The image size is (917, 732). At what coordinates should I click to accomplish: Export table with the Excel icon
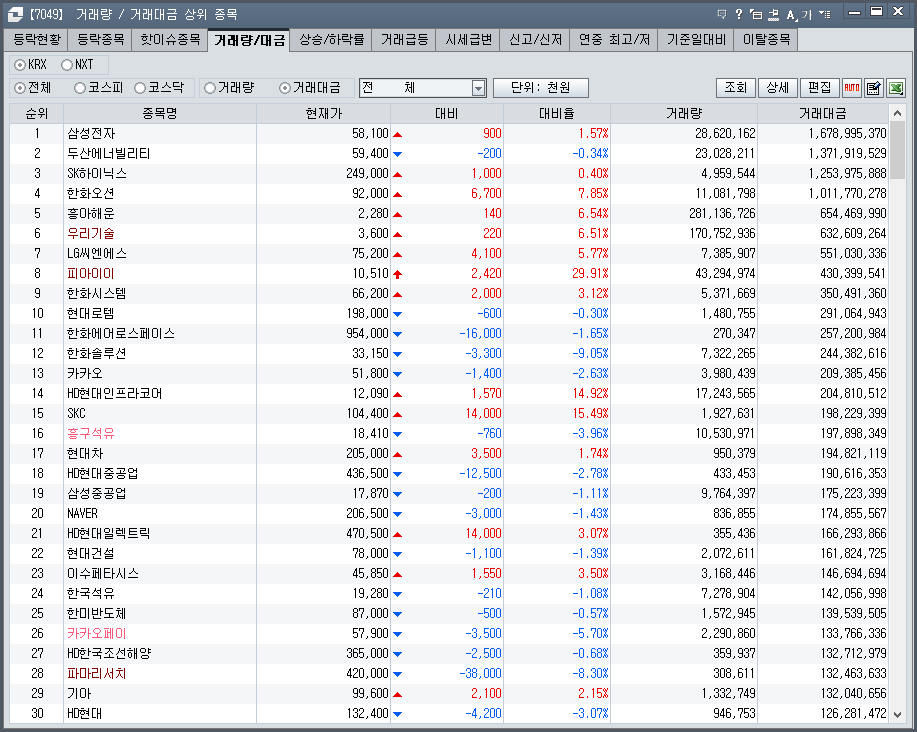coord(896,88)
